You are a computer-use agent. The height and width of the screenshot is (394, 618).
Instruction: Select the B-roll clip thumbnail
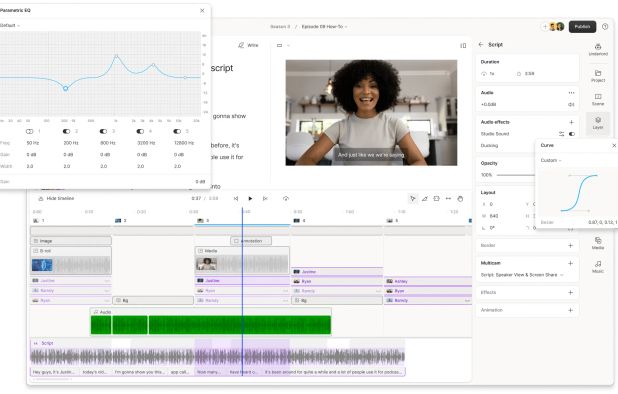point(42,265)
